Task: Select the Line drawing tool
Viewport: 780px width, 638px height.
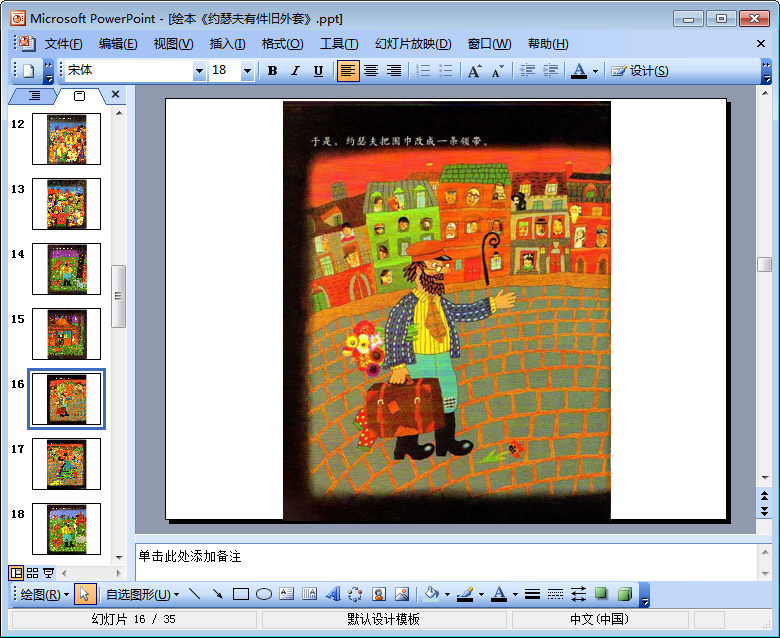Action: [x=194, y=594]
